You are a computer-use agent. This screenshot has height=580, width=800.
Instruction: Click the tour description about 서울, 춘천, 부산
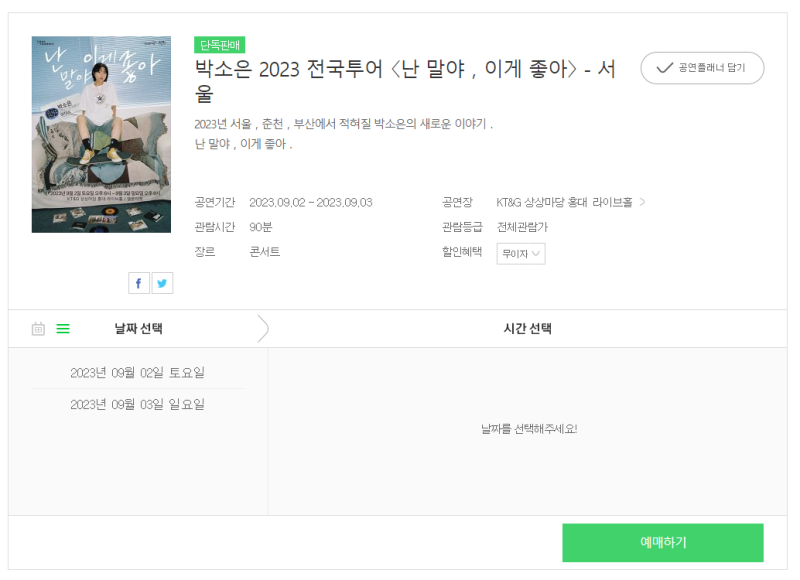343,124
